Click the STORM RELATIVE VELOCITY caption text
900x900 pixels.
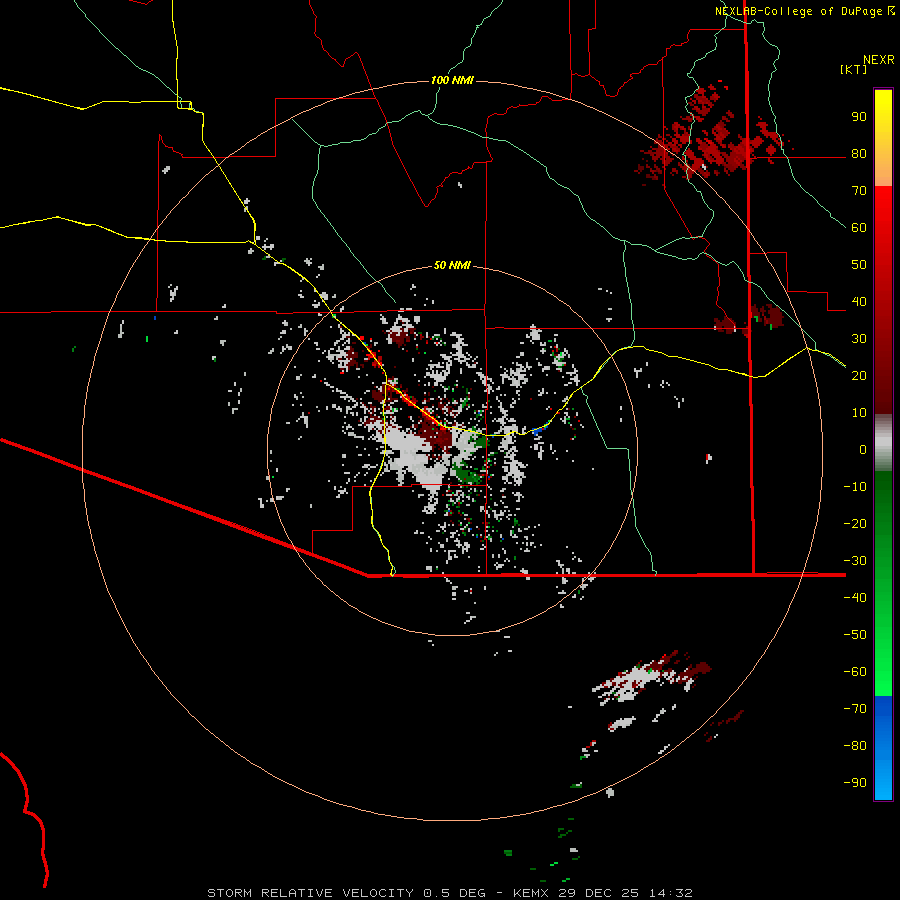[449, 893]
